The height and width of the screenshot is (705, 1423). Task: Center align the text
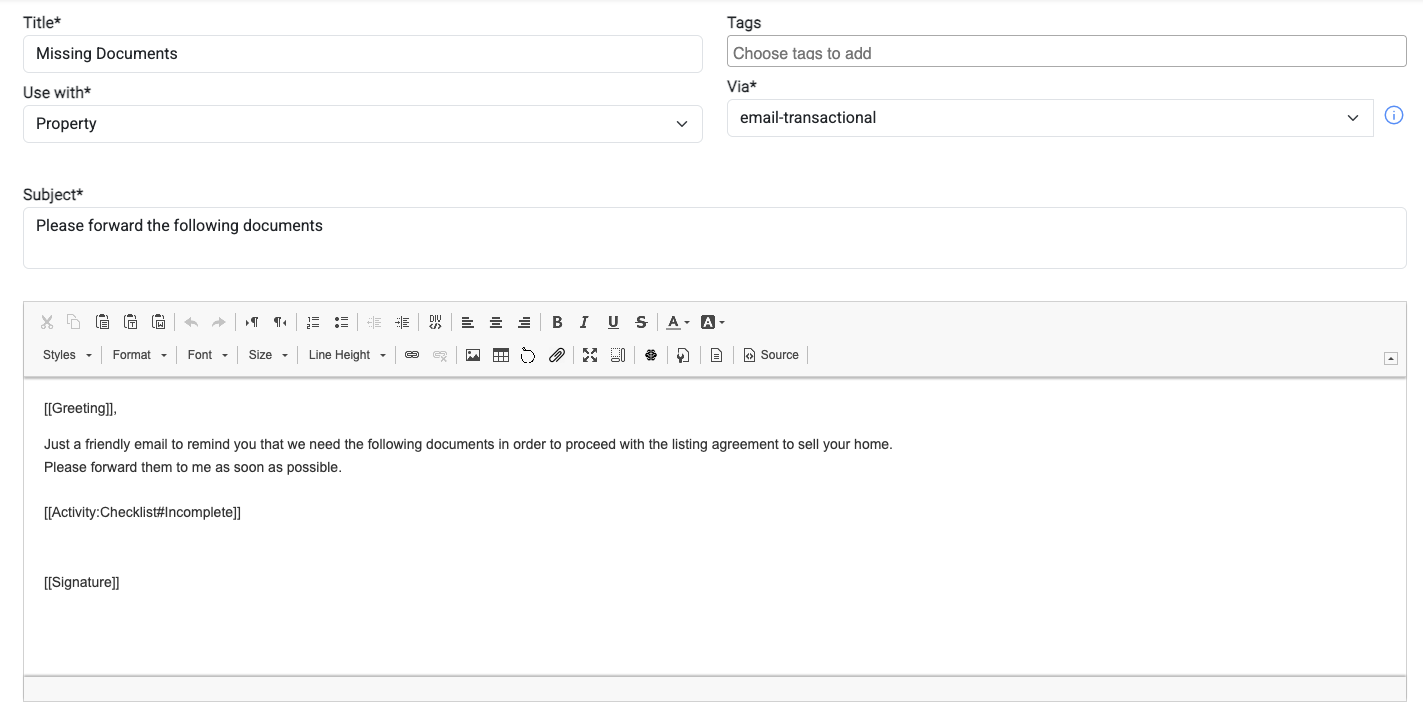point(495,322)
